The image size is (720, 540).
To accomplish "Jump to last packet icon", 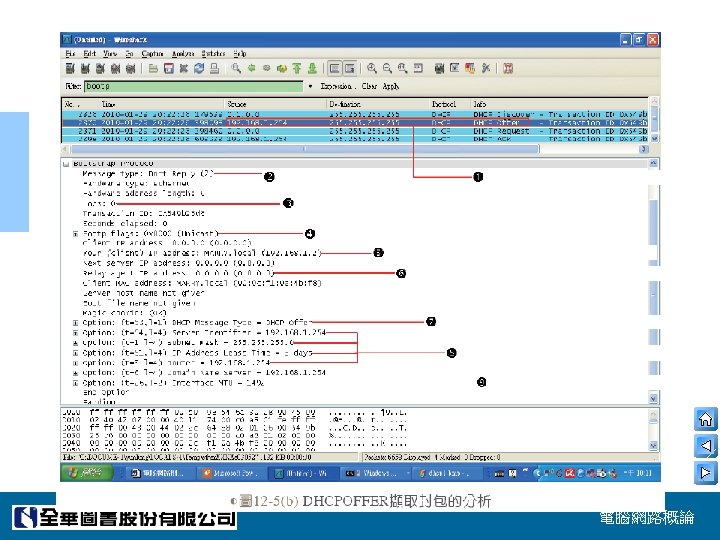I will click(x=312, y=68).
